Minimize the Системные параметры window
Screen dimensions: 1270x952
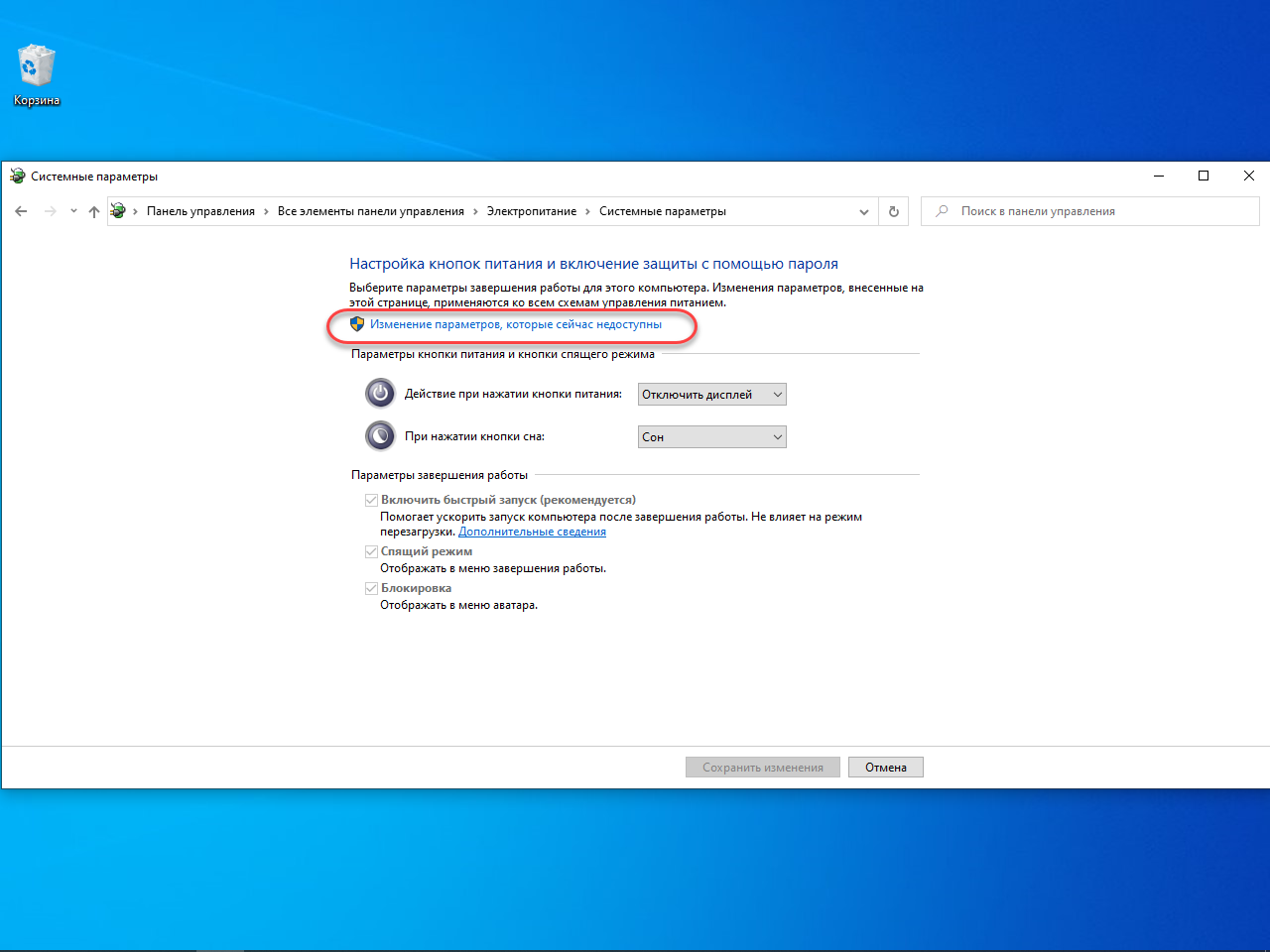click(1158, 177)
